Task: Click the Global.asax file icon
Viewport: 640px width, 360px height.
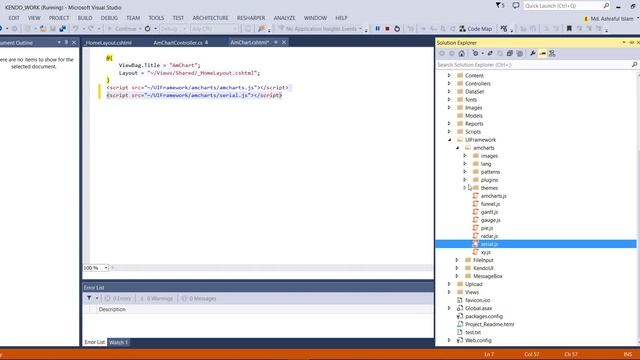Action: tap(460, 308)
